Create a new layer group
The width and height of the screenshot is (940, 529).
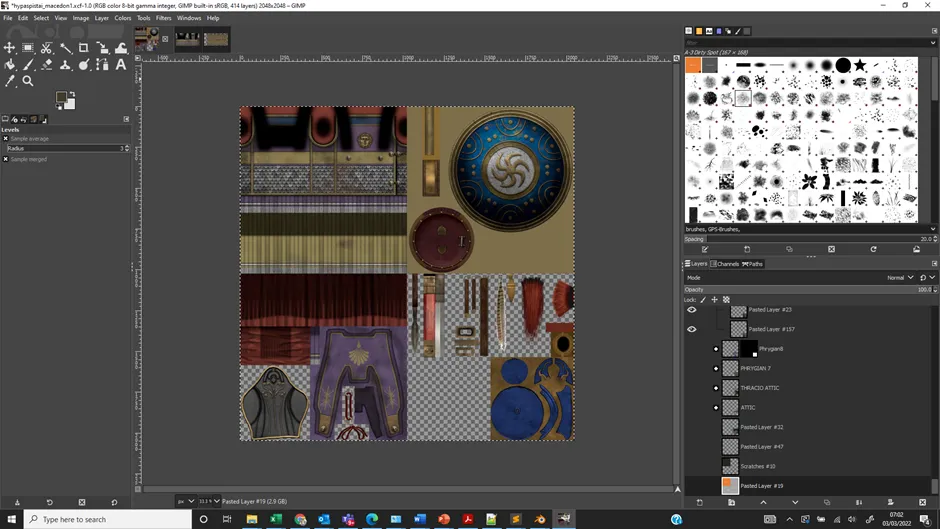tap(731, 502)
